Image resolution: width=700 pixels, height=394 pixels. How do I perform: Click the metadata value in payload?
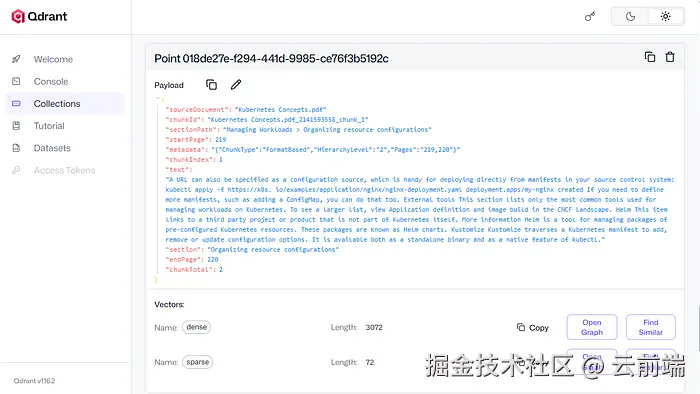point(335,149)
